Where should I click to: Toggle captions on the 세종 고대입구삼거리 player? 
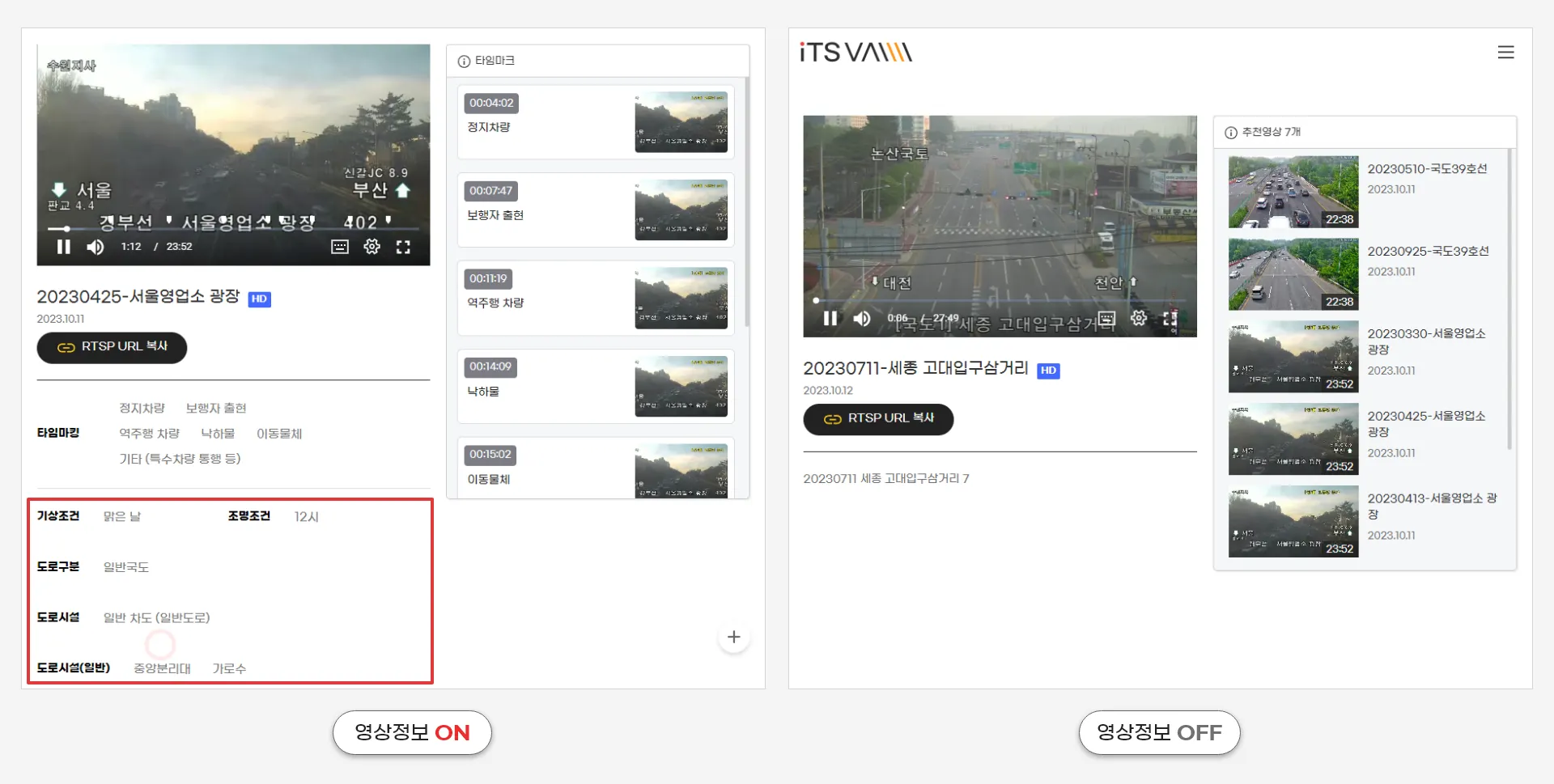1106,318
